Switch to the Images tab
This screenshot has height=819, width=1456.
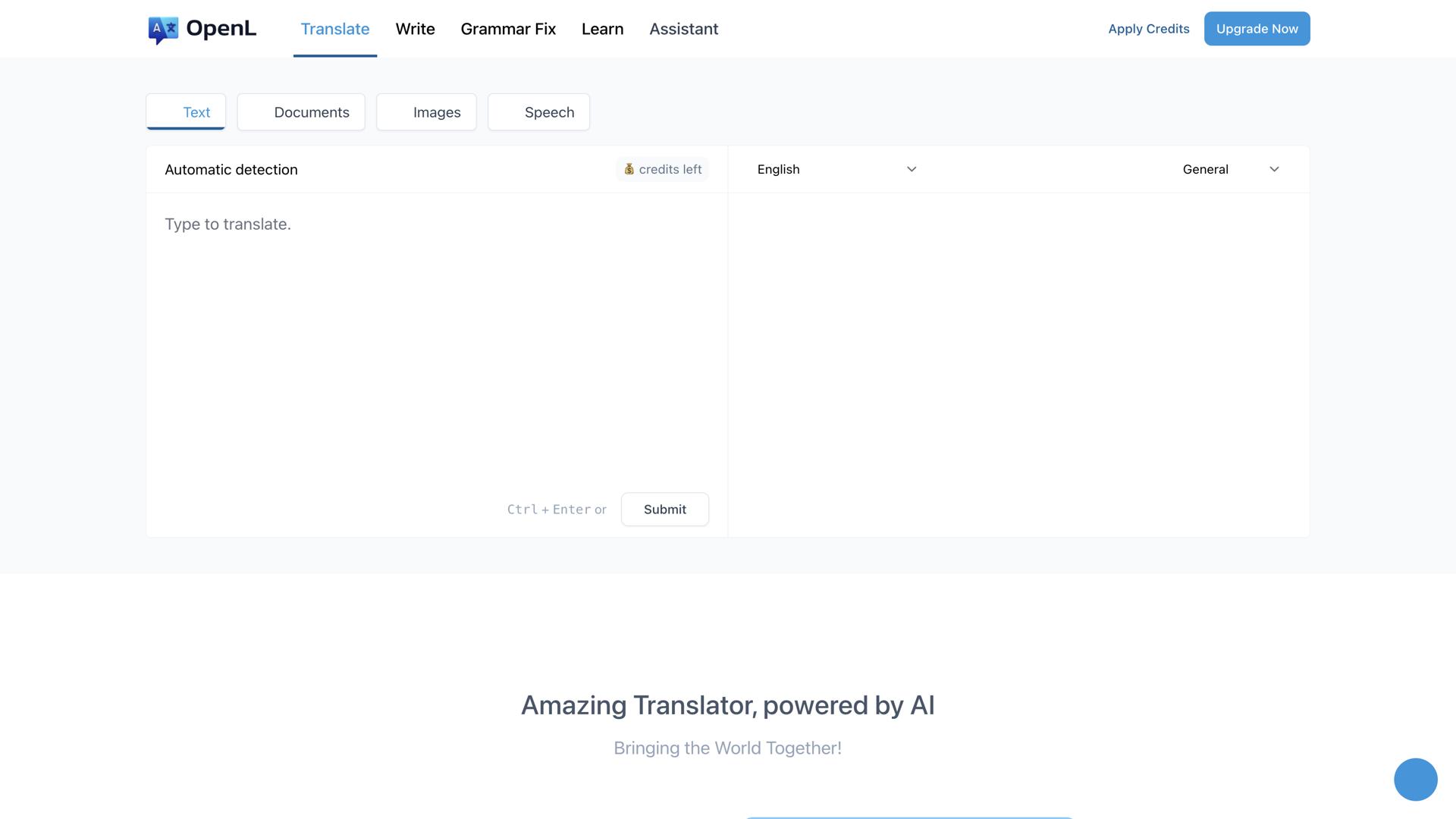coord(426,112)
